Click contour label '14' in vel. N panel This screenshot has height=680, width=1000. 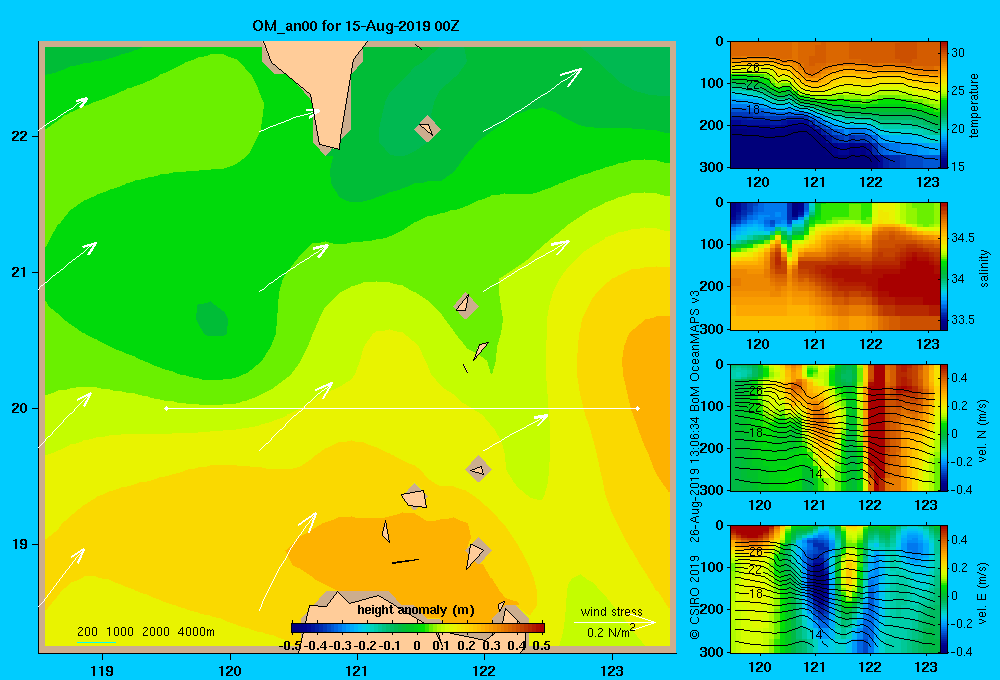tap(816, 474)
